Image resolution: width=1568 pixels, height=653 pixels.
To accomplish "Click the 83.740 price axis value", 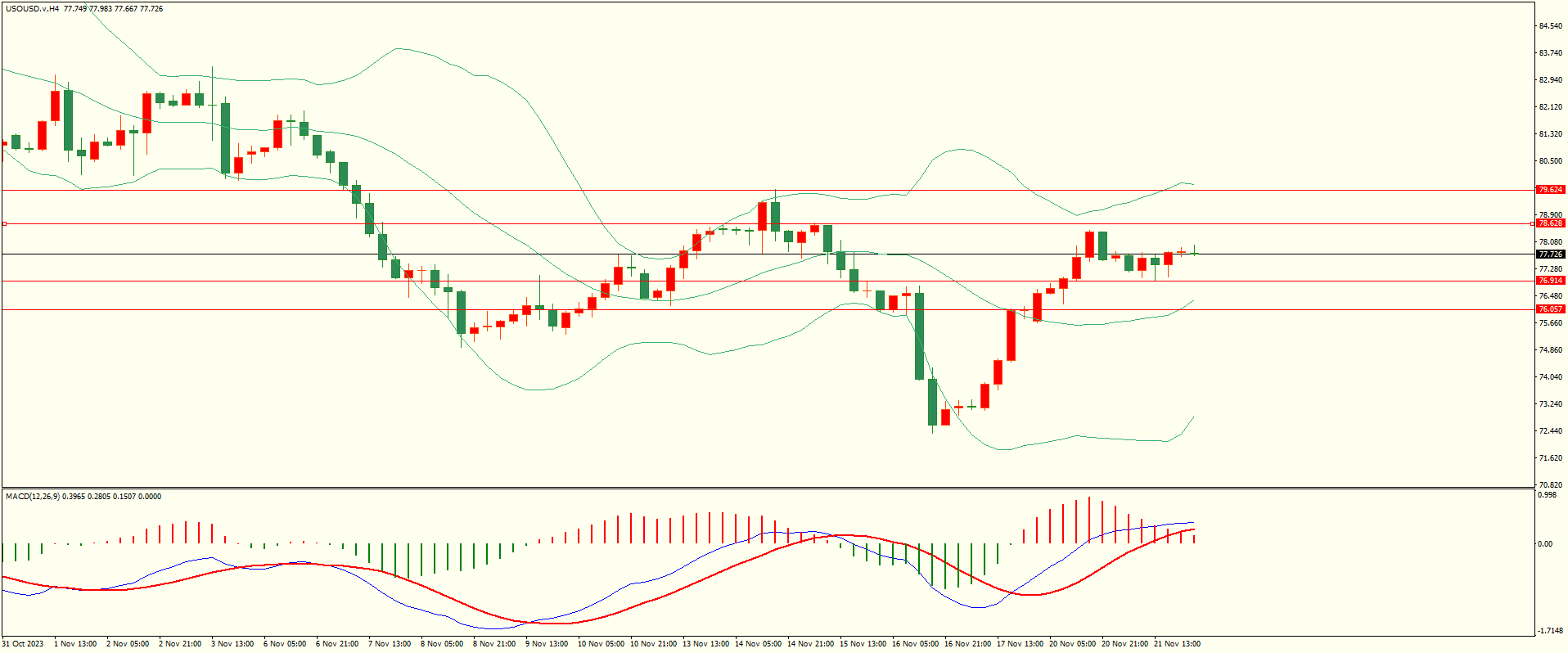I will coord(1550,53).
